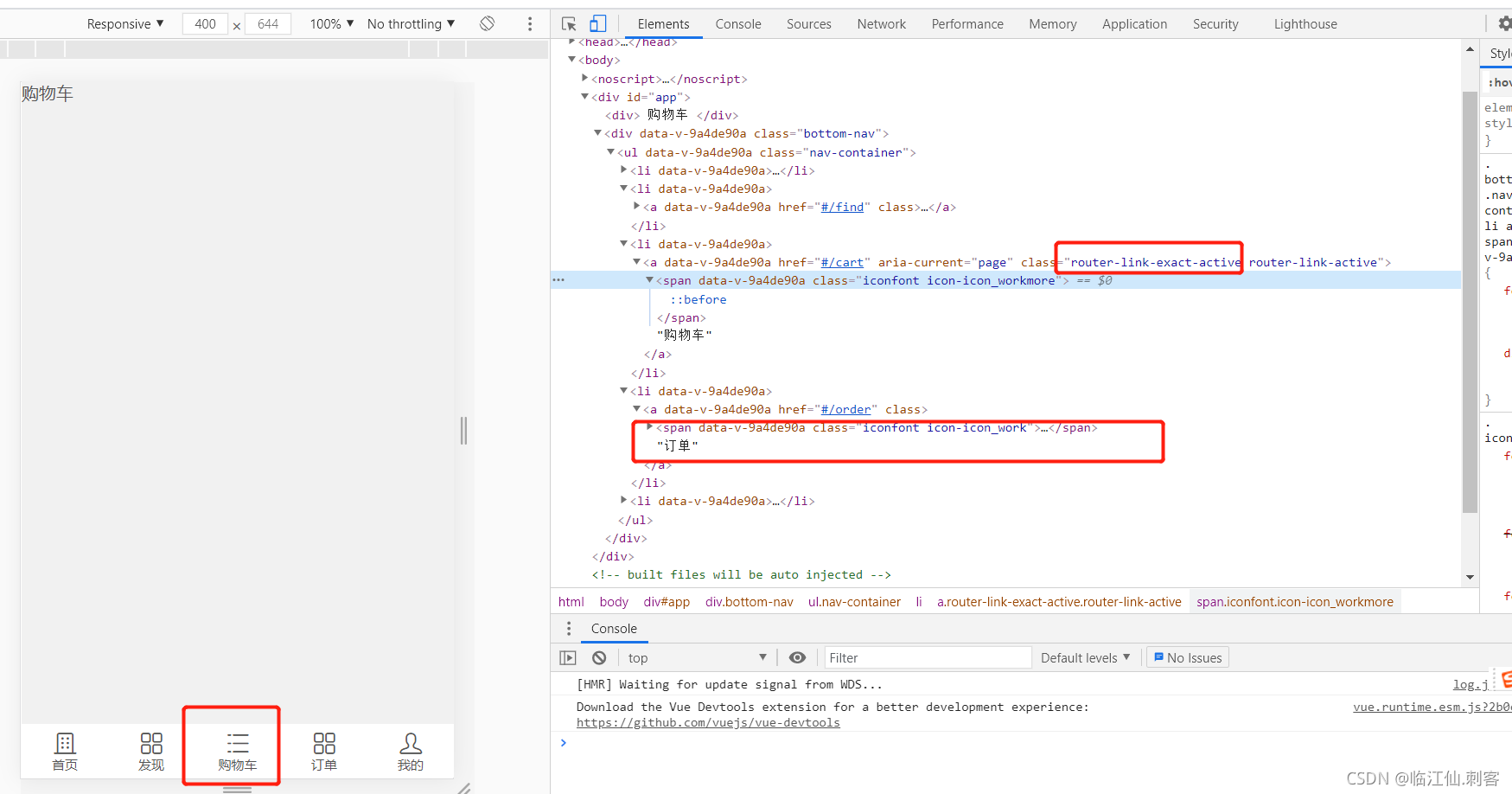
Task: Toggle the console sidebar icon
Action: coord(568,658)
